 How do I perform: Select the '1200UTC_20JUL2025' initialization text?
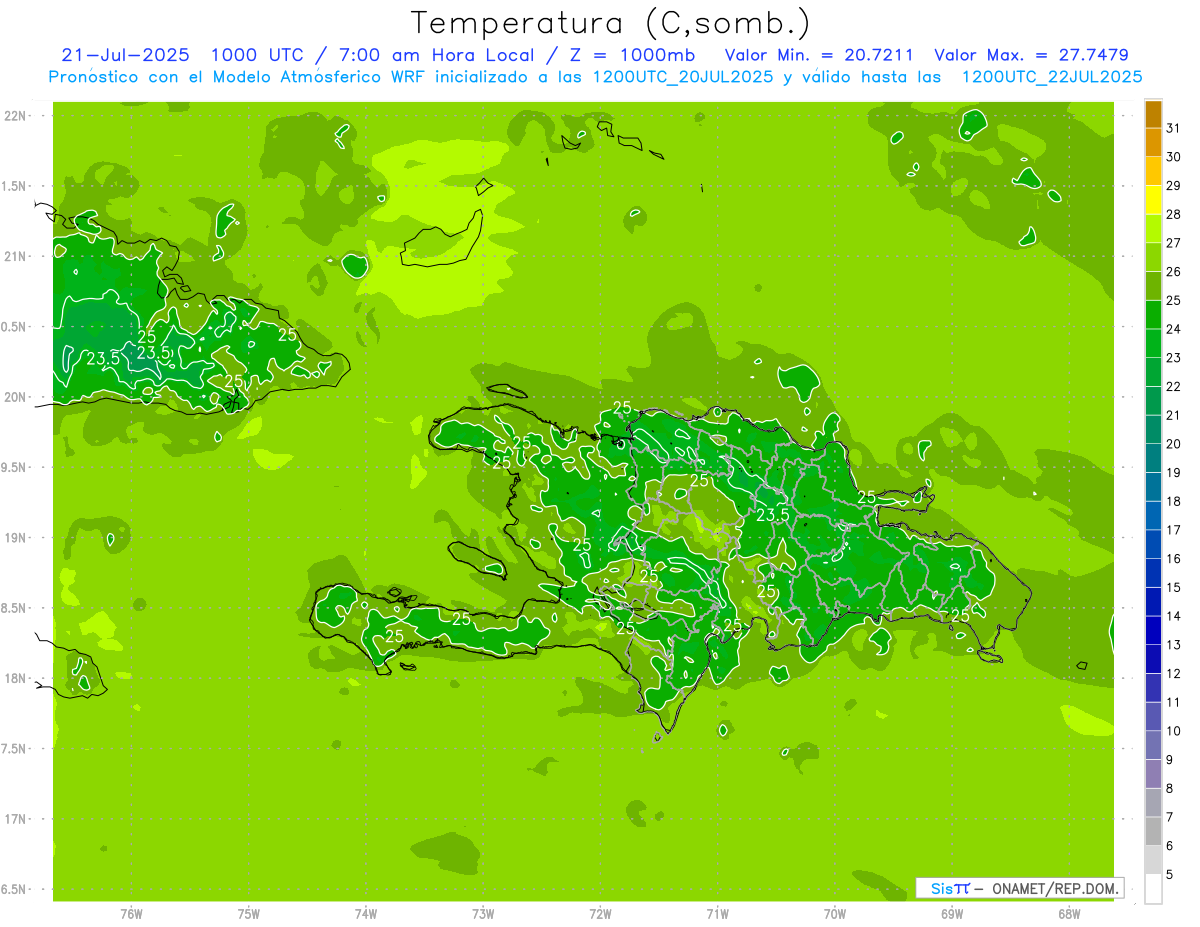(x=683, y=76)
